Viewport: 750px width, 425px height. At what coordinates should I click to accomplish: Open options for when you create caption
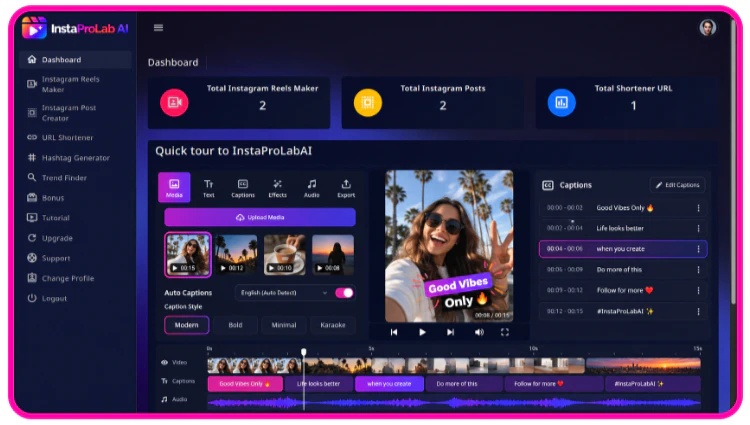pyautogui.click(x=698, y=249)
